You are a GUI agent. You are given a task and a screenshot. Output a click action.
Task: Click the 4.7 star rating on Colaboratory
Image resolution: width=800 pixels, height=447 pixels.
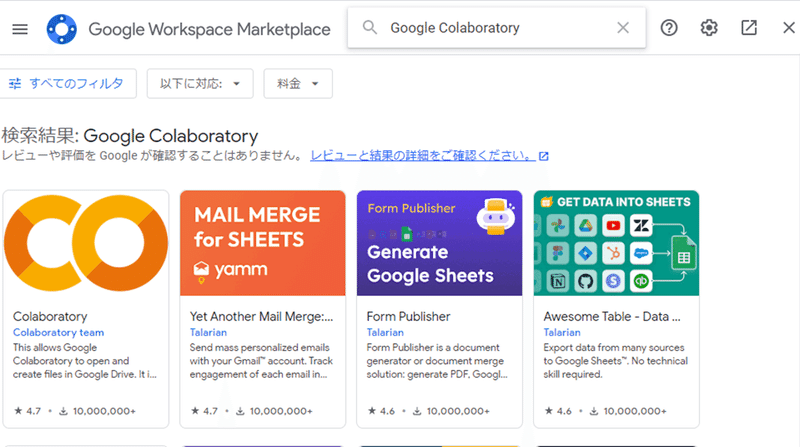coord(28,411)
